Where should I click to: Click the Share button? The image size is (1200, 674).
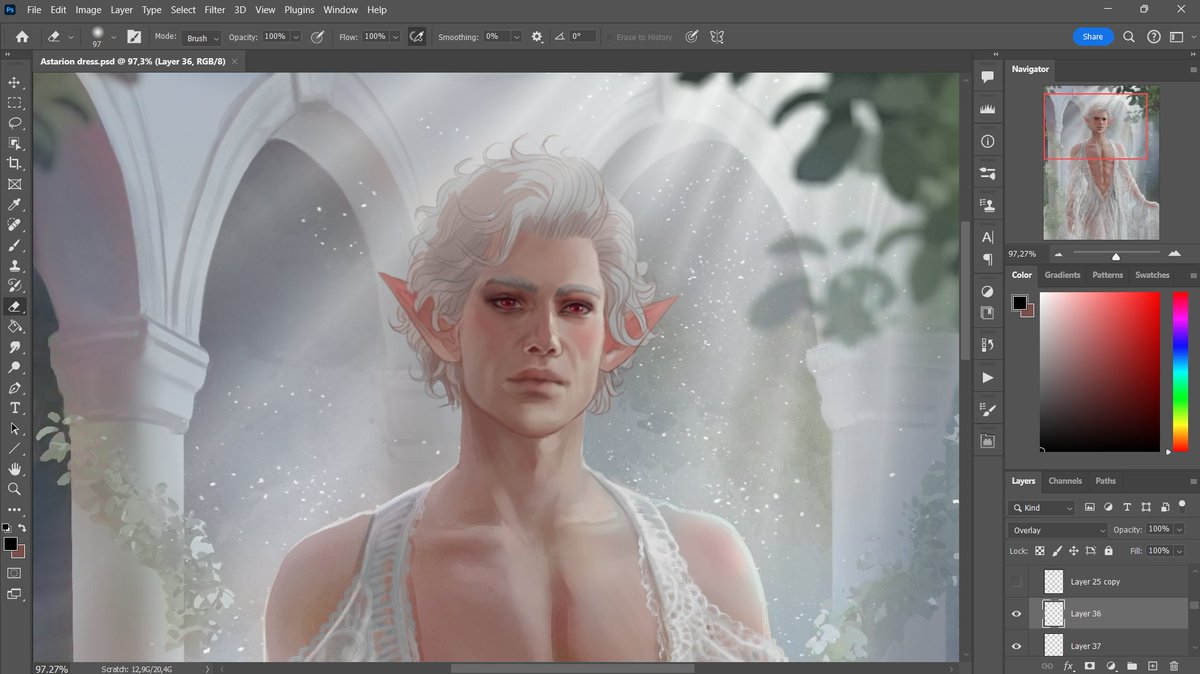tap(1092, 35)
